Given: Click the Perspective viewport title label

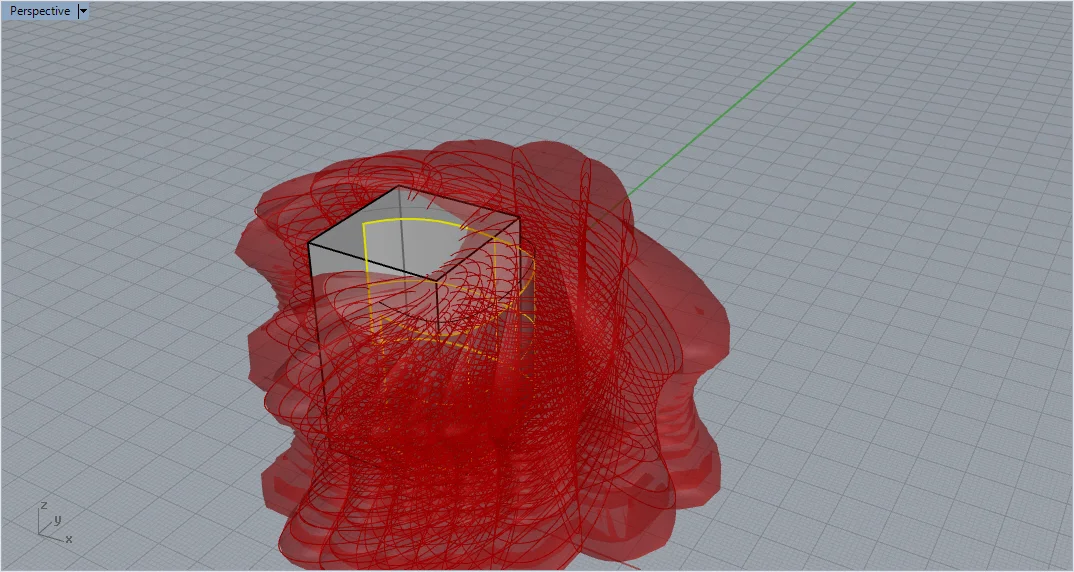Looking at the screenshot, I should tap(39, 11).
